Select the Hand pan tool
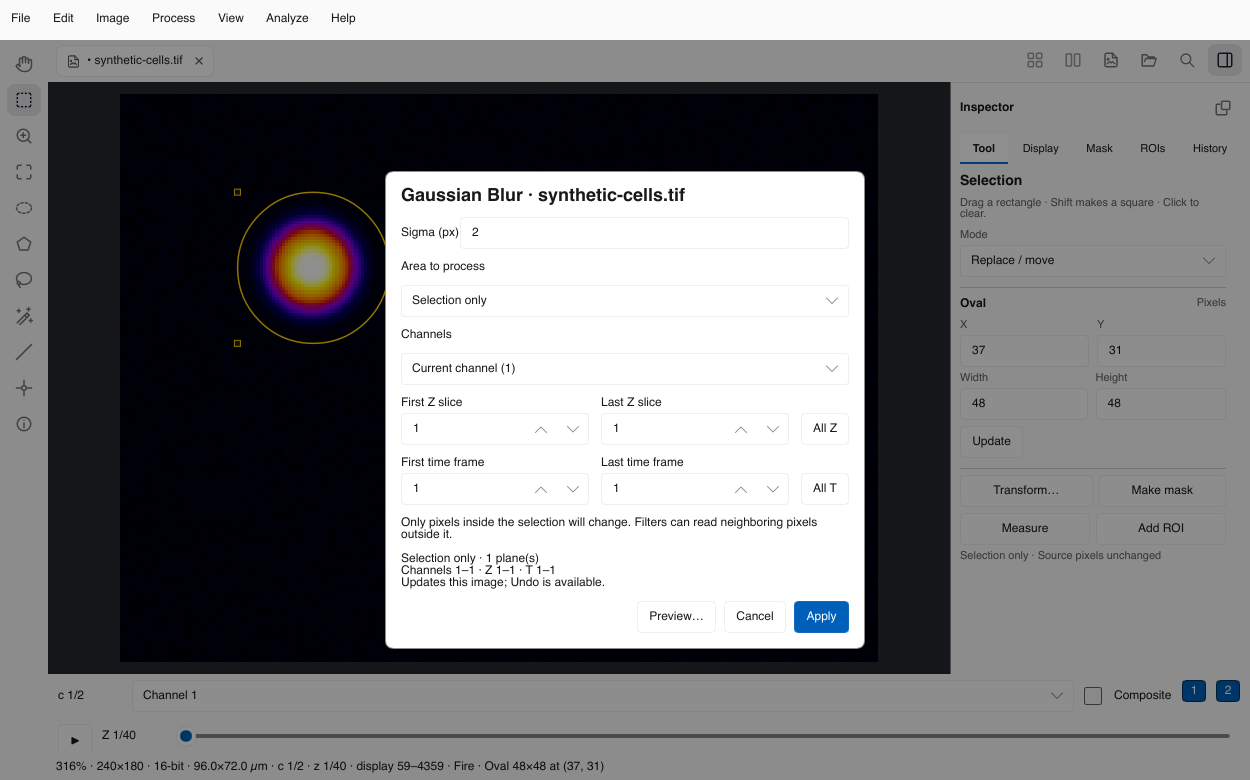The image size is (1250, 780). [x=24, y=64]
